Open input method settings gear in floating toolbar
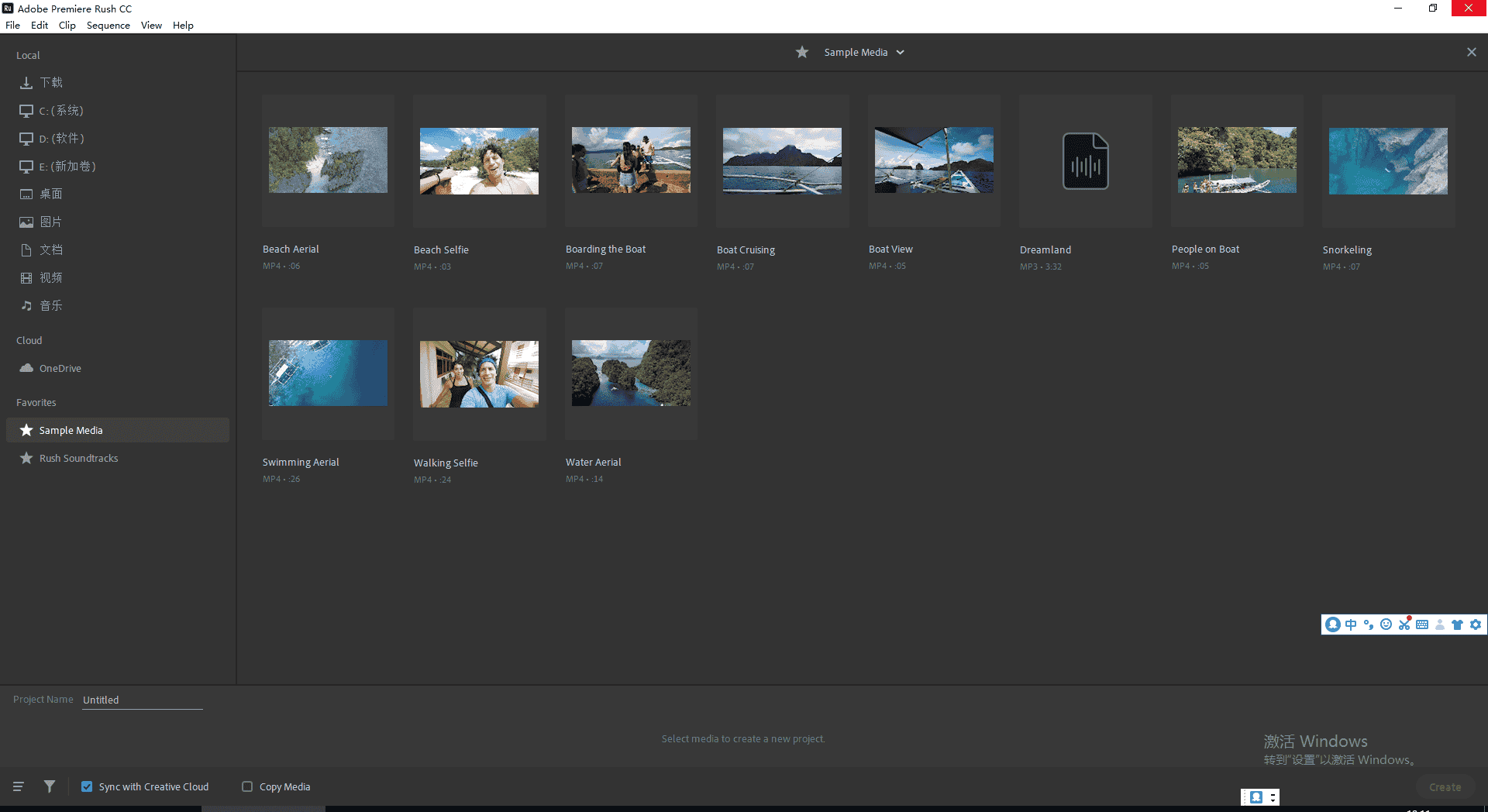Viewport: 1488px width, 812px height. pyautogui.click(x=1475, y=624)
